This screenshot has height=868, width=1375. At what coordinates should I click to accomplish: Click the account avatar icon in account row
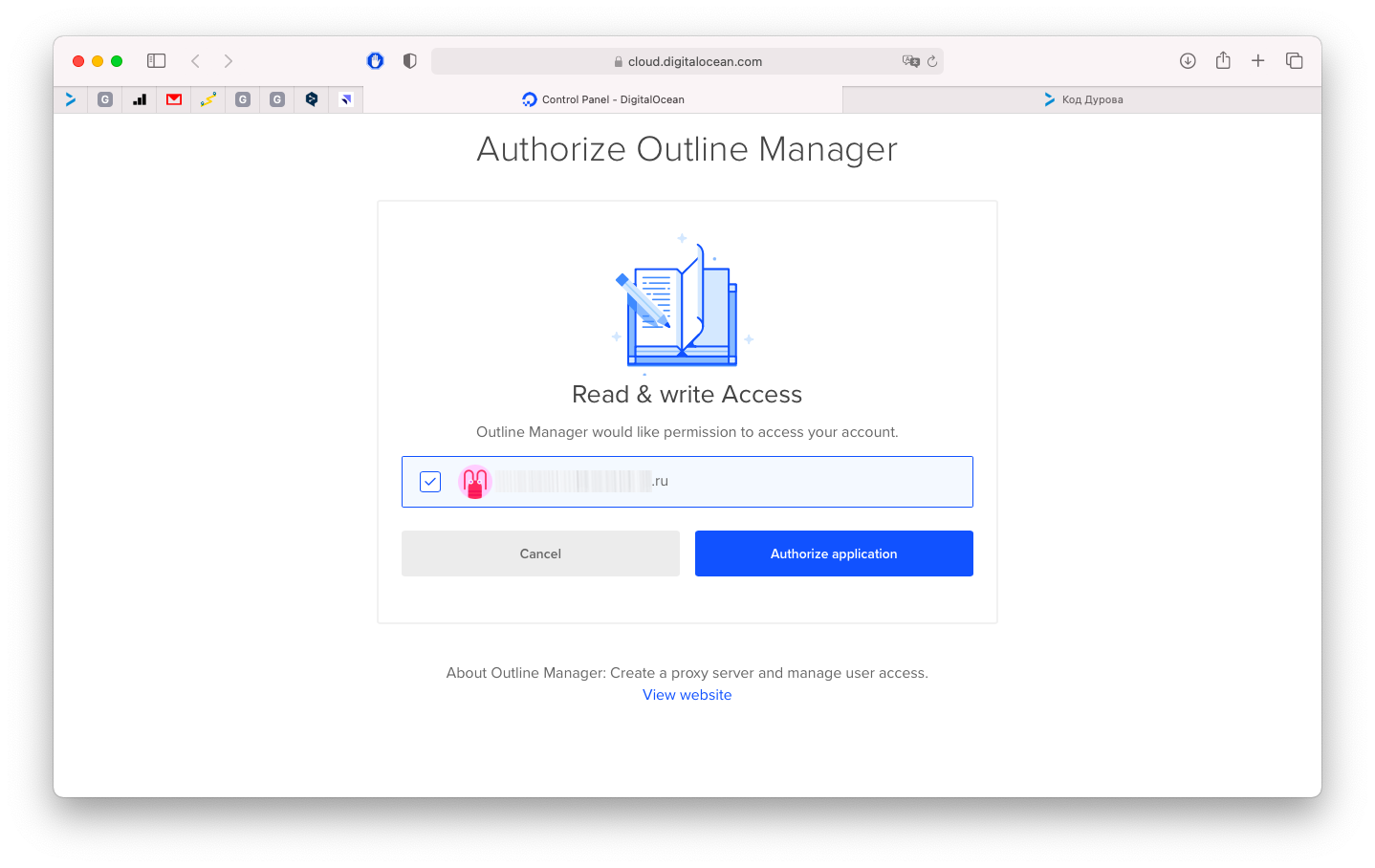pyautogui.click(x=474, y=482)
